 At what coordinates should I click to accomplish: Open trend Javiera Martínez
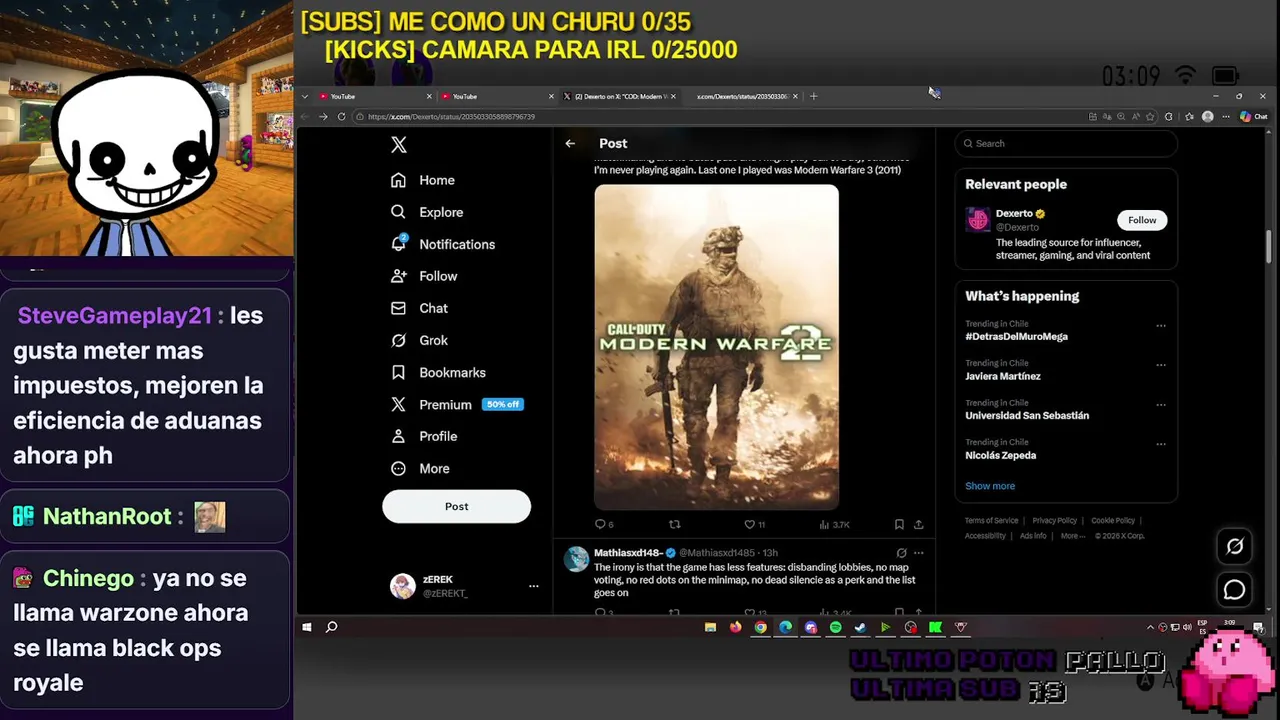[x=1002, y=376]
